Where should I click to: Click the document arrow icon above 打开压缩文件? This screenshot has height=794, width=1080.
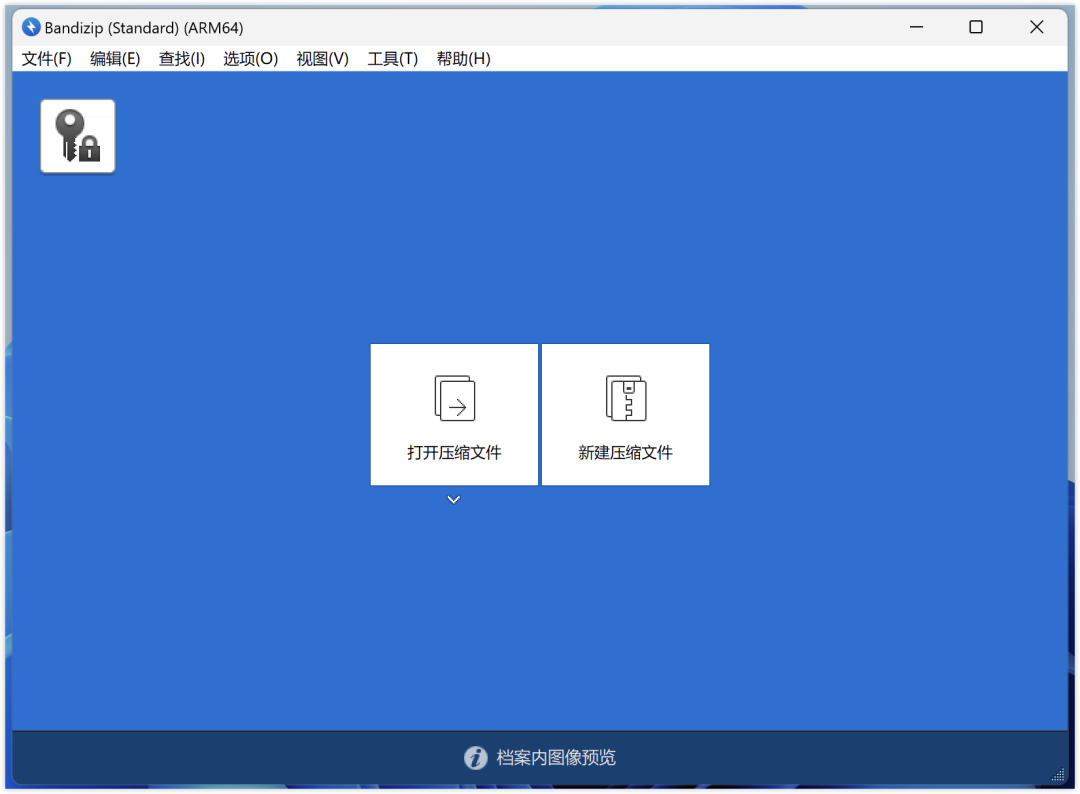(454, 398)
